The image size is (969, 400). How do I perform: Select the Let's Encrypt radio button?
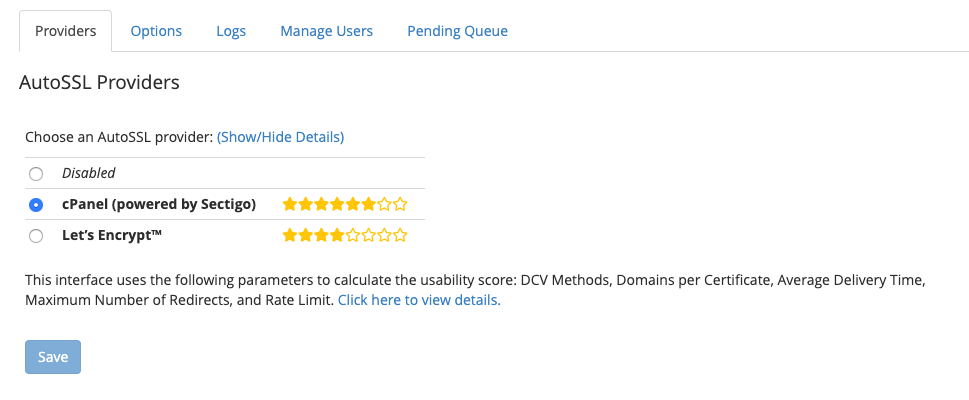pos(36,236)
